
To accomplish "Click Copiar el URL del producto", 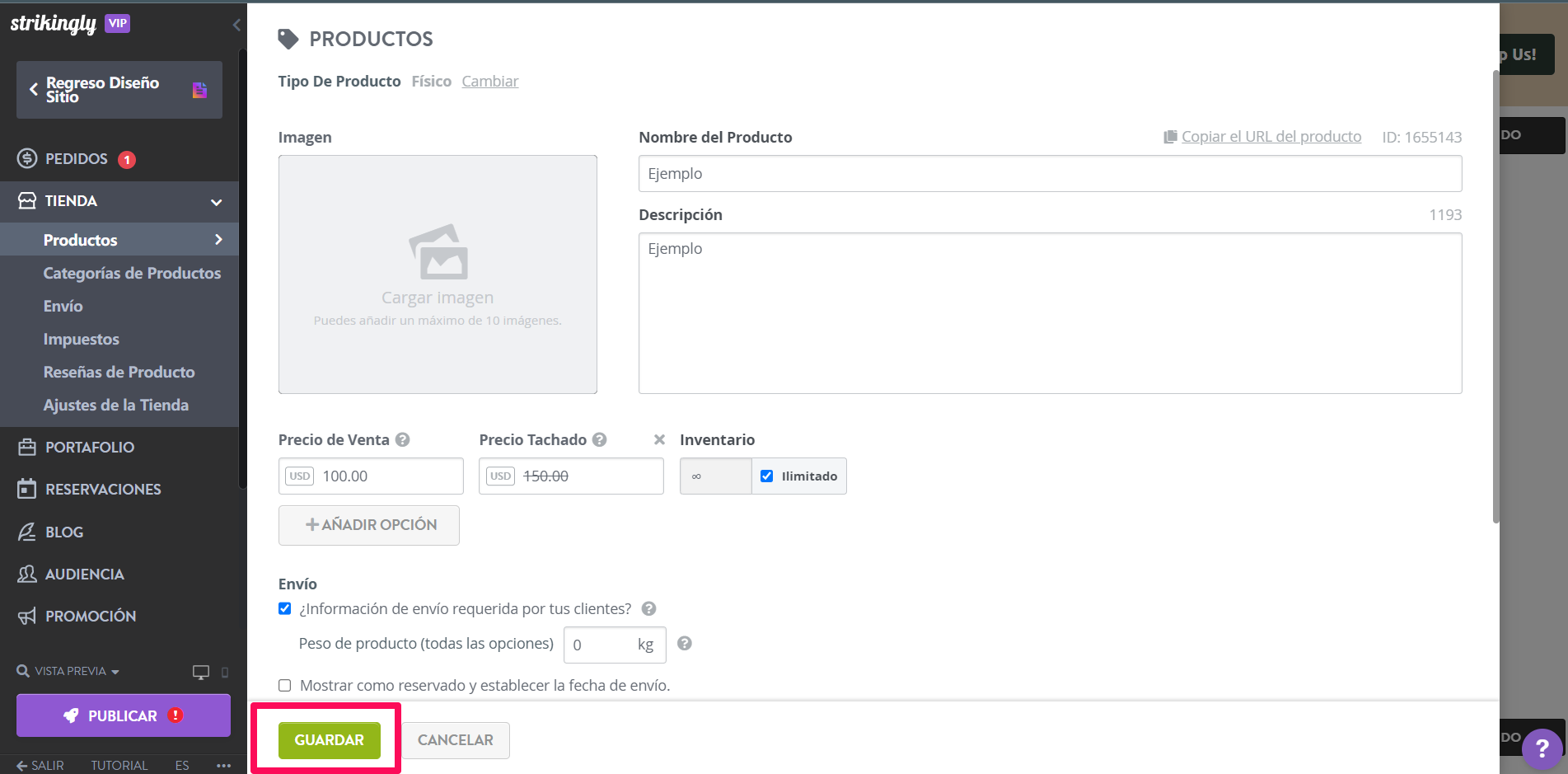I will [x=1271, y=137].
